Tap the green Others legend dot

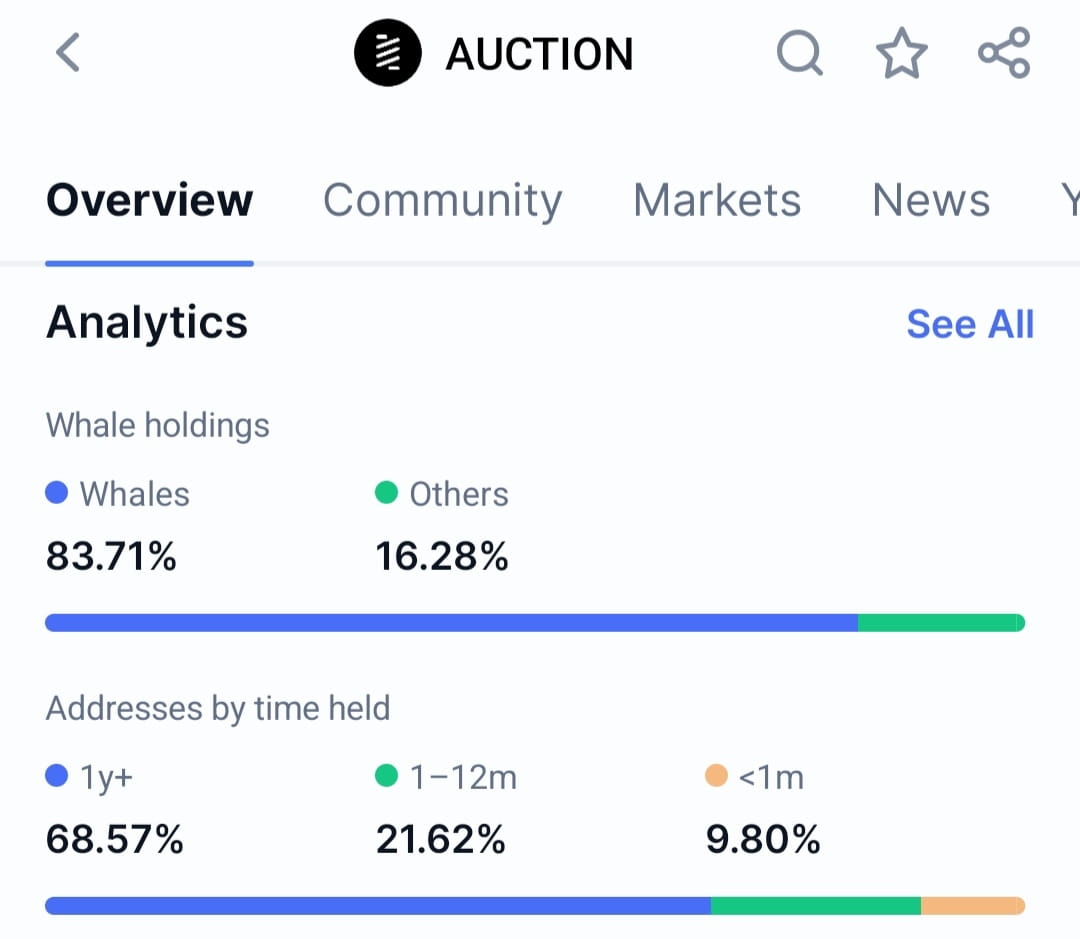pyautogui.click(x=386, y=493)
